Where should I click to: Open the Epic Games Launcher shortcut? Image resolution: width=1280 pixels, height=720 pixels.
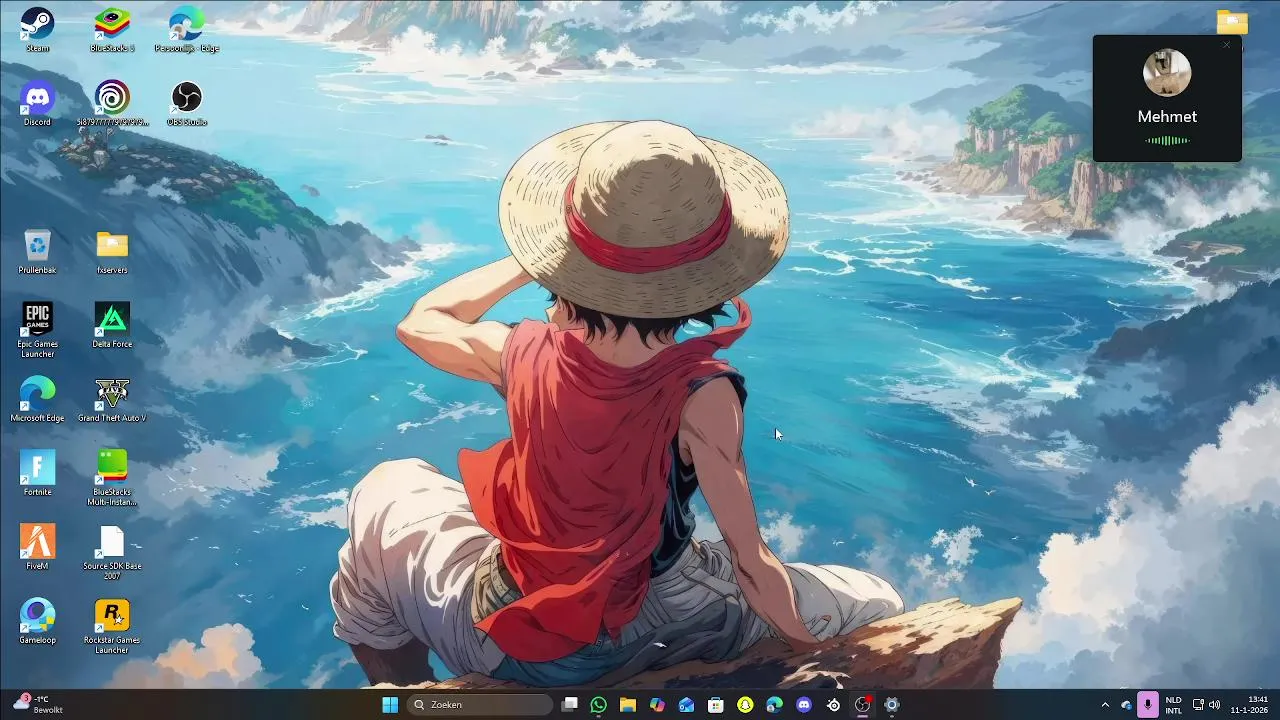tap(37, 330)
